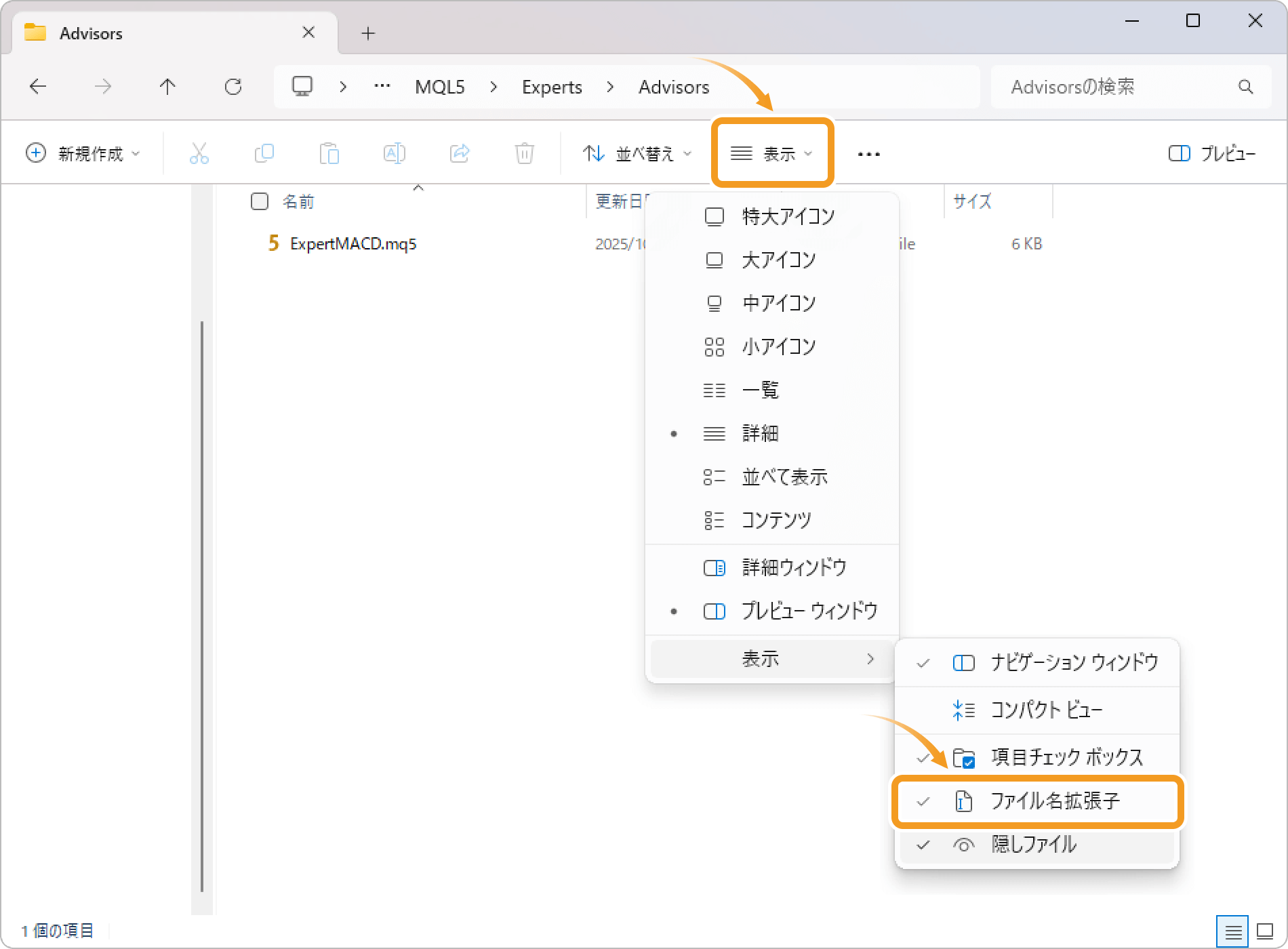
Task: Click the Paste clipboard icon
Action: [329, 154]
